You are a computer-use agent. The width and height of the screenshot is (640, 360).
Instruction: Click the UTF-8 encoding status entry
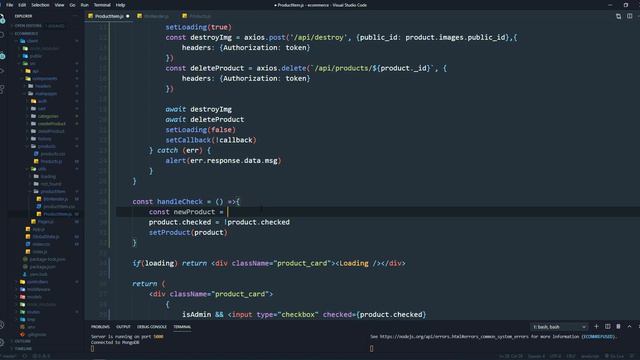click(556, 356)
